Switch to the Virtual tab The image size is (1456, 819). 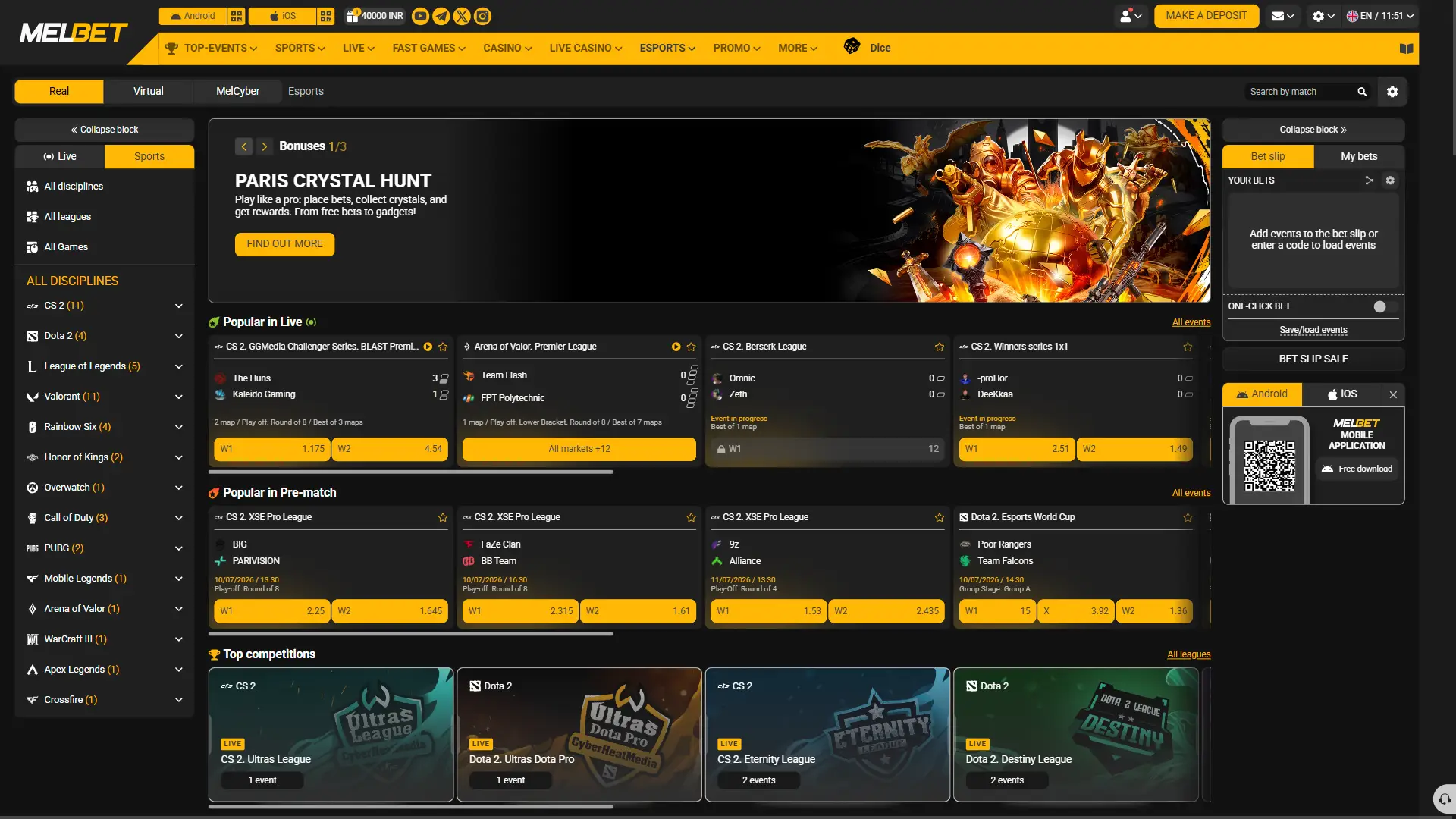(x=148, y=91)
